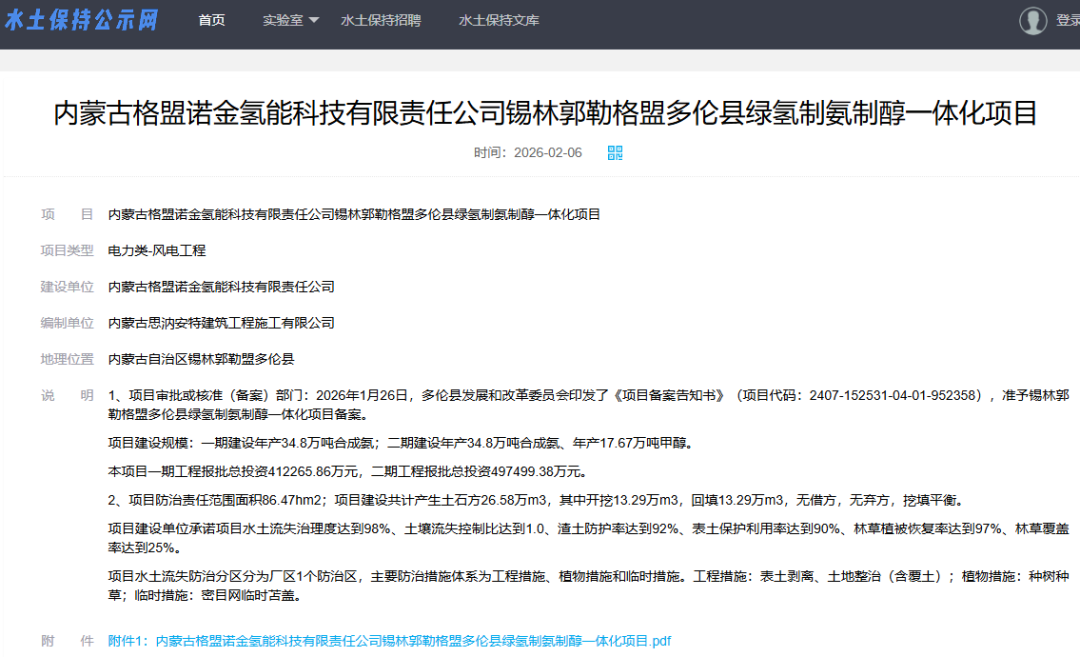Click the 内蒙古自治区锡林郭勒盟多伦县 location value

201,359
